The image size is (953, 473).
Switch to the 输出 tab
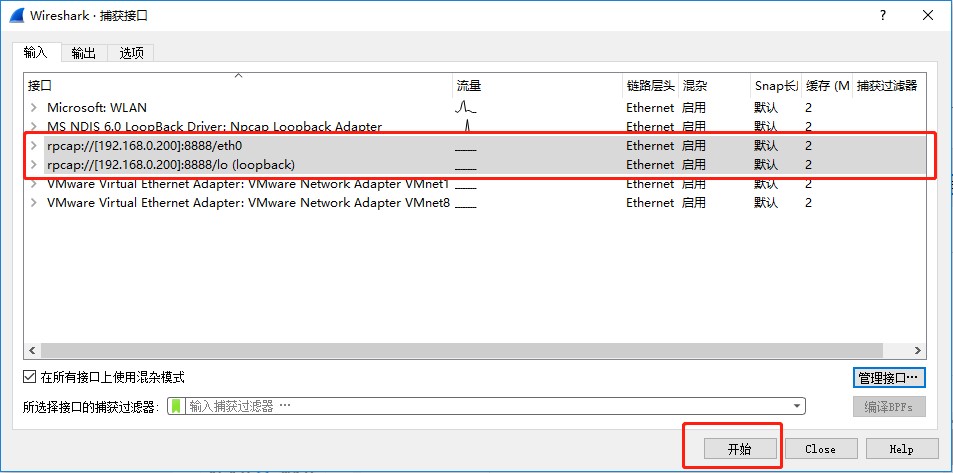tap(84, 53)
